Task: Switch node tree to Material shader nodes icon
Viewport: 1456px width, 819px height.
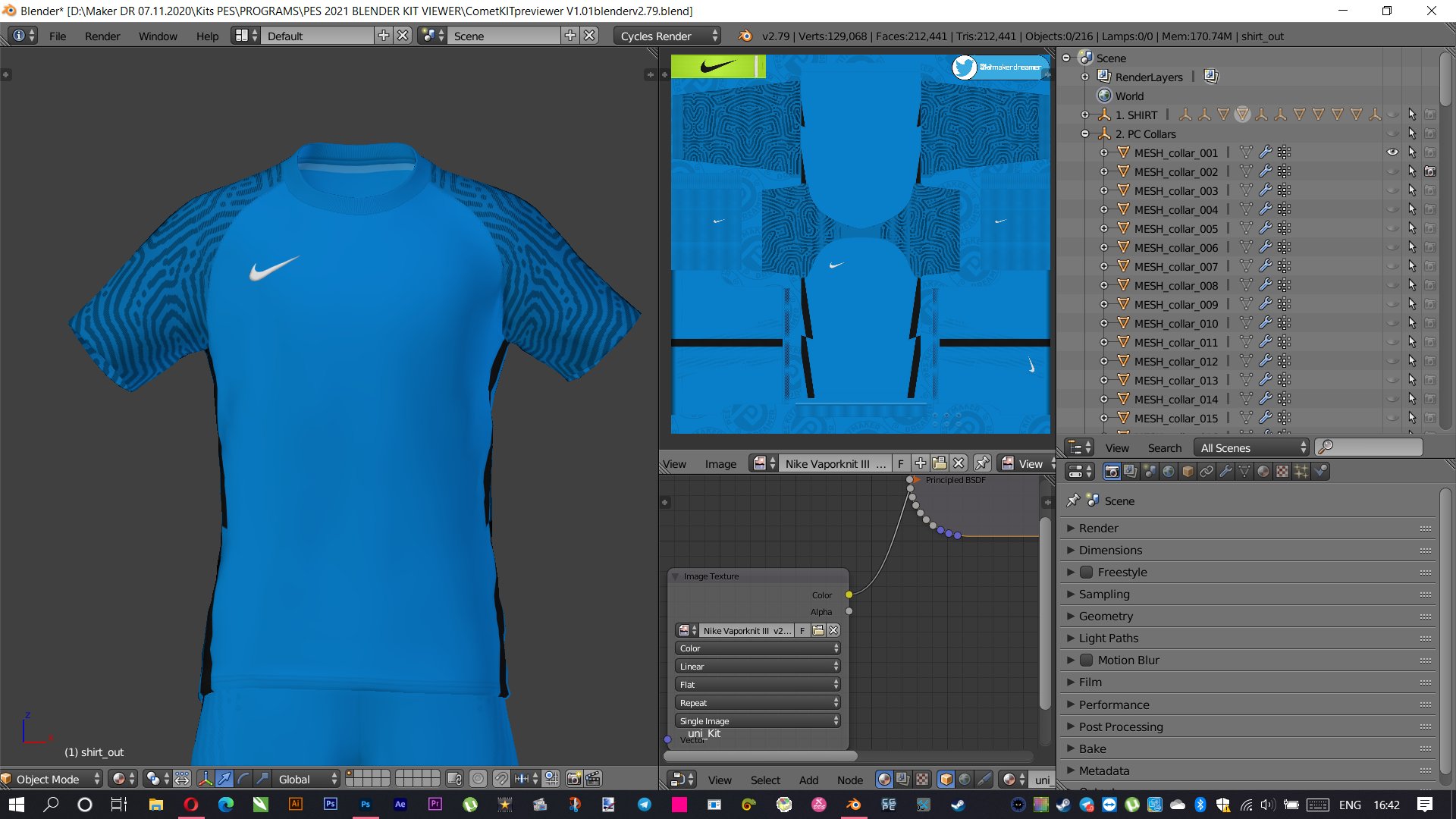Action: point(884,780)
